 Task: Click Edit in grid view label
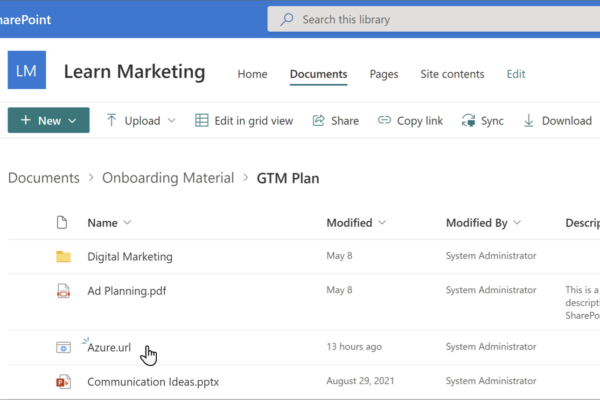(254, 121)
